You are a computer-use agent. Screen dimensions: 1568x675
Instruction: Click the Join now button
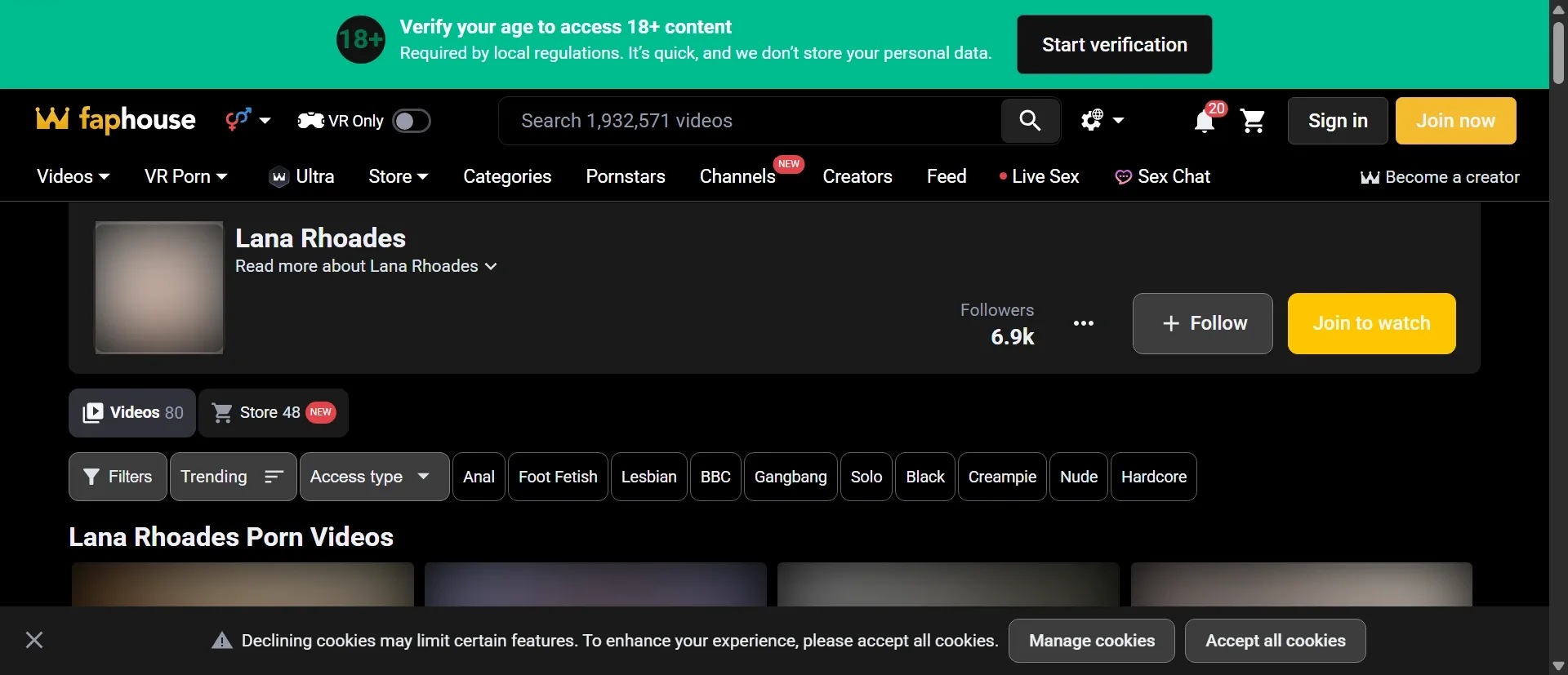point(1455,121)
